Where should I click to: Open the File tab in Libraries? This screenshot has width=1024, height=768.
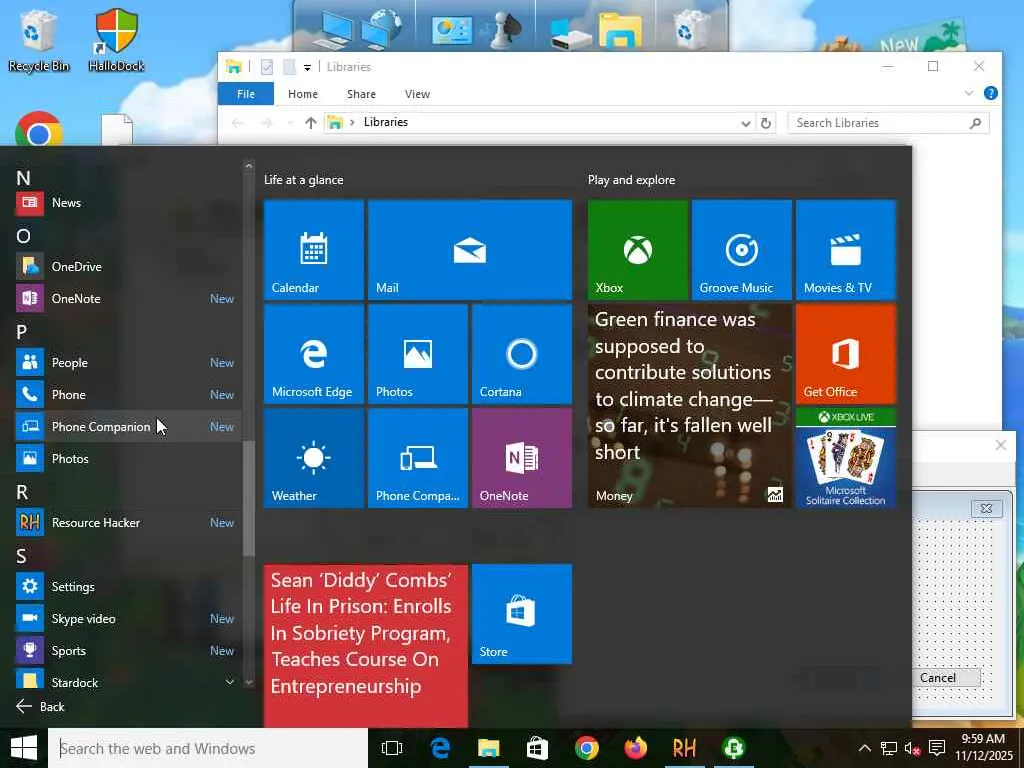click(x=246, y=94)
